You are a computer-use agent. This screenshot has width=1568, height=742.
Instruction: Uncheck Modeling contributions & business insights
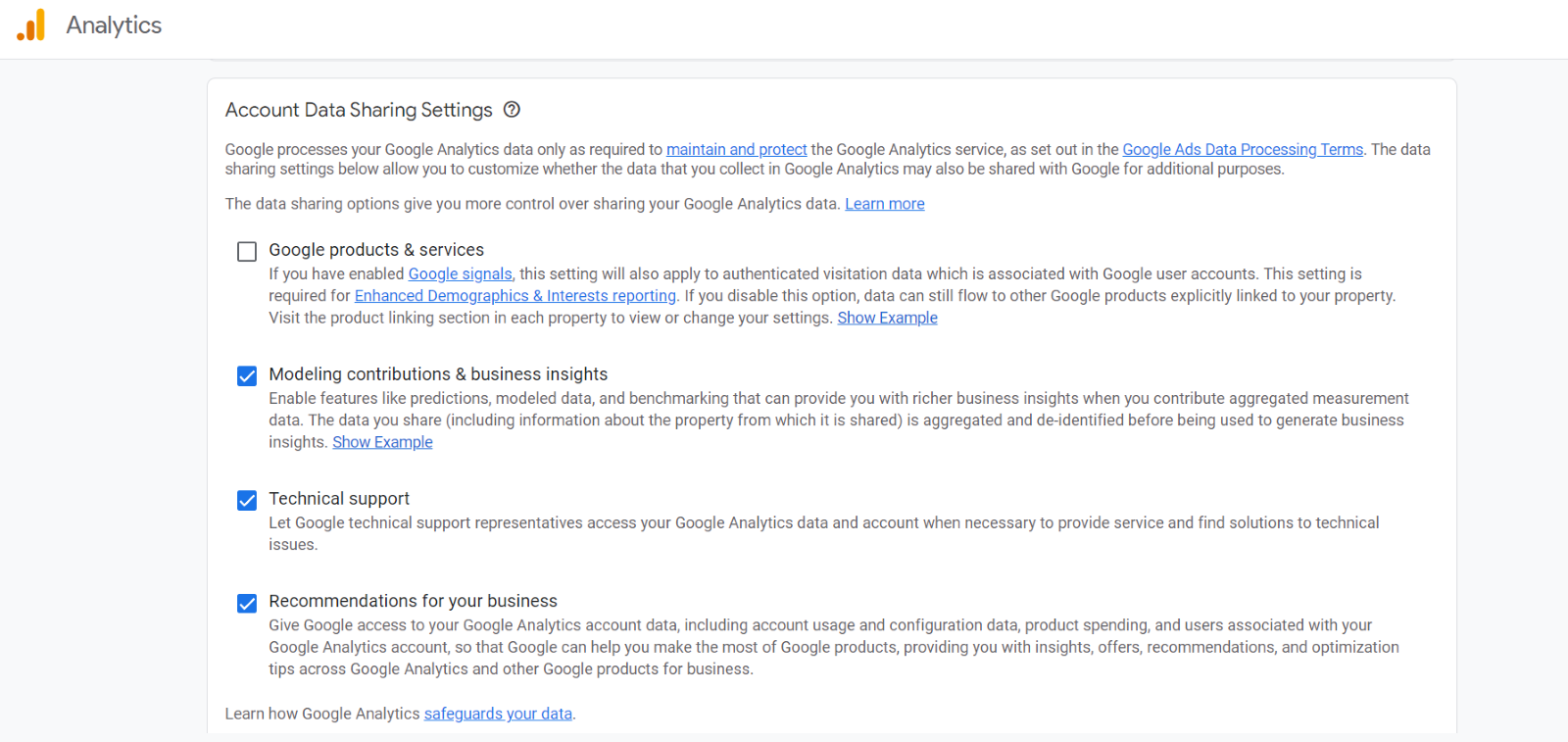coord(247,376)
